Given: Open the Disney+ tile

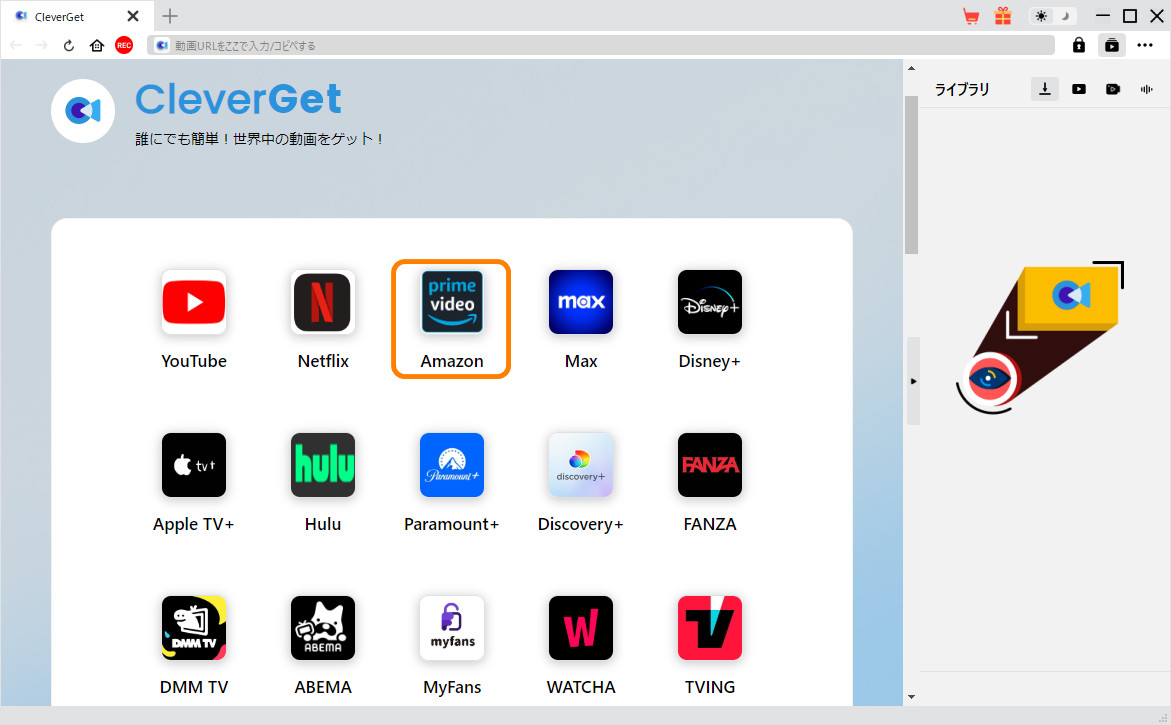Looking at the screenshot, I should (x=709, y=302).
